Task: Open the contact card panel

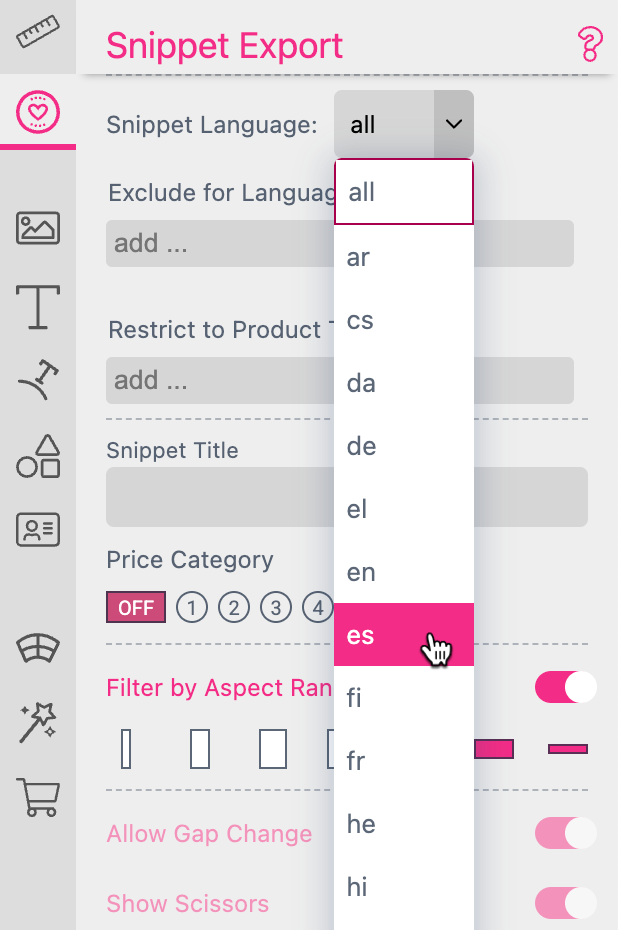Action: point(37,529)
